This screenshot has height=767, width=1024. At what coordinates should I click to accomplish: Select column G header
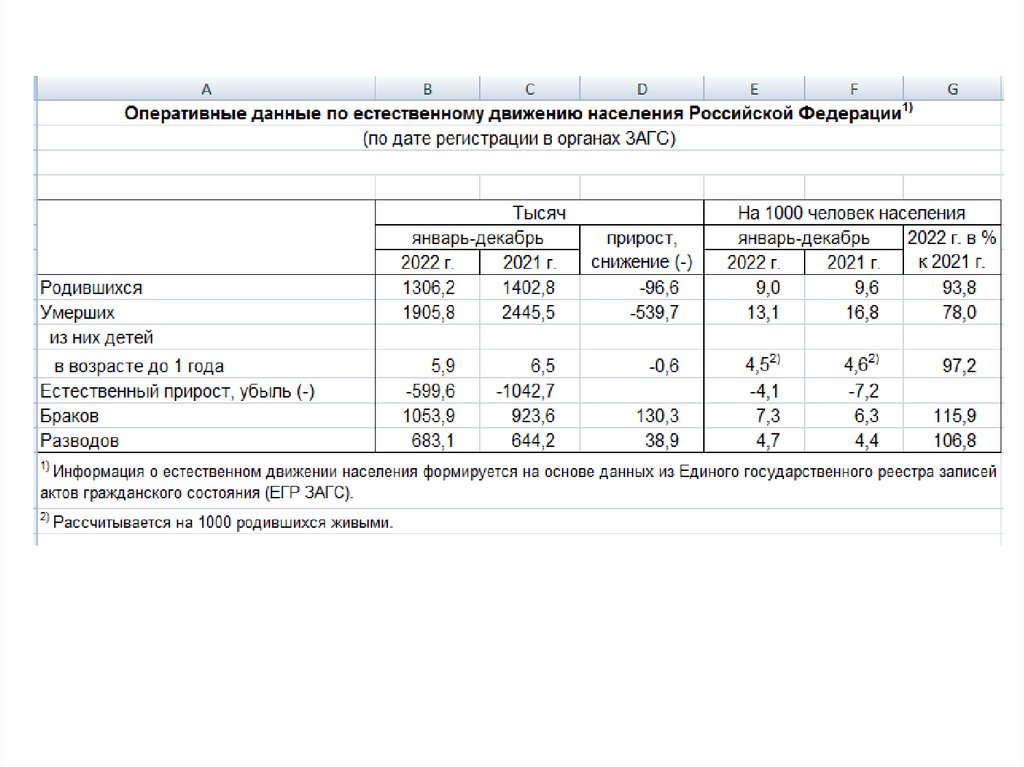pos(952,89)
